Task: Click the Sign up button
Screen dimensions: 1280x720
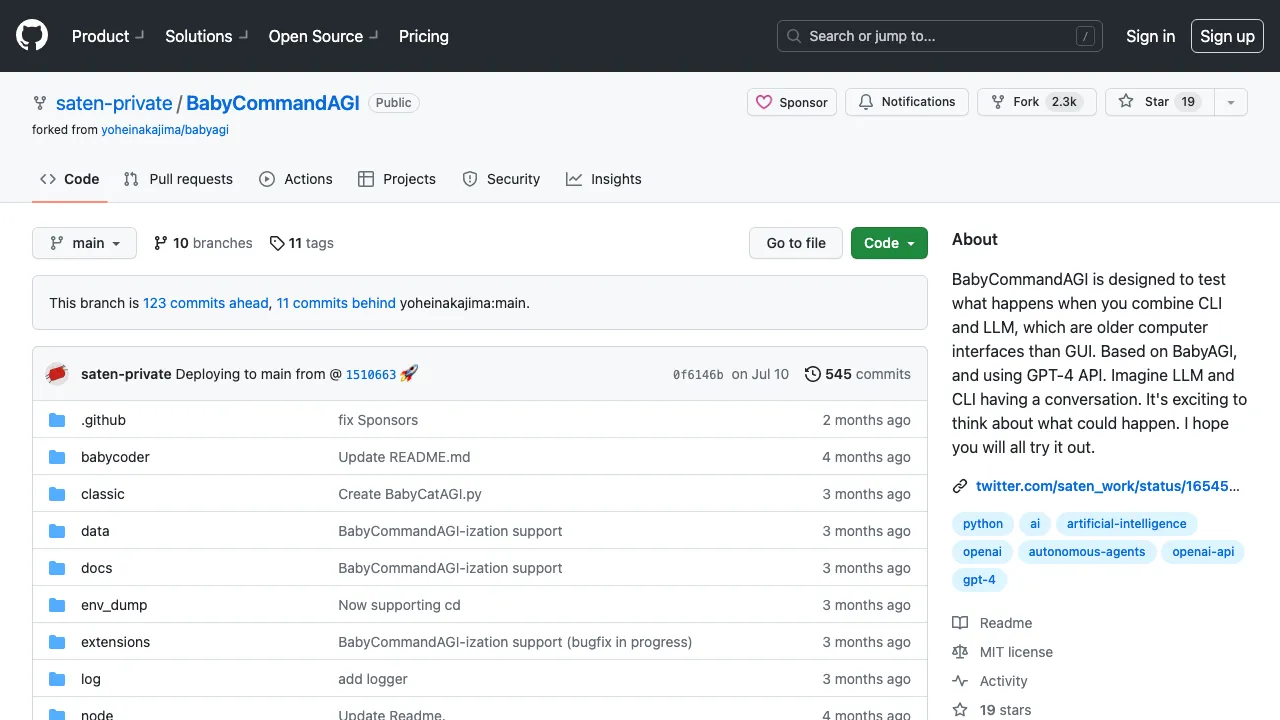Action: click(1227, 36)
